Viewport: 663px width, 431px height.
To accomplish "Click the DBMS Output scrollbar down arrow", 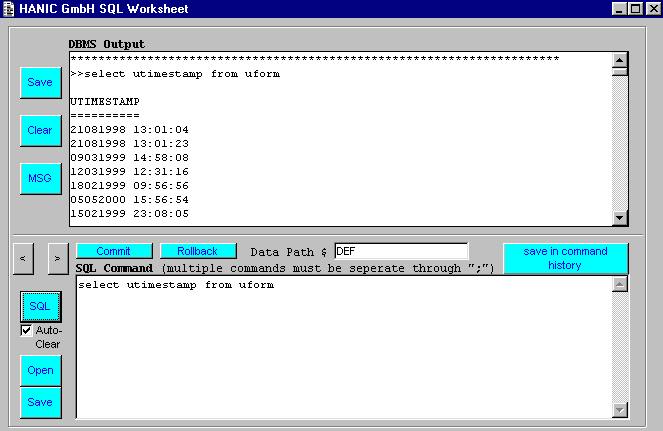I will click(619, 218).
